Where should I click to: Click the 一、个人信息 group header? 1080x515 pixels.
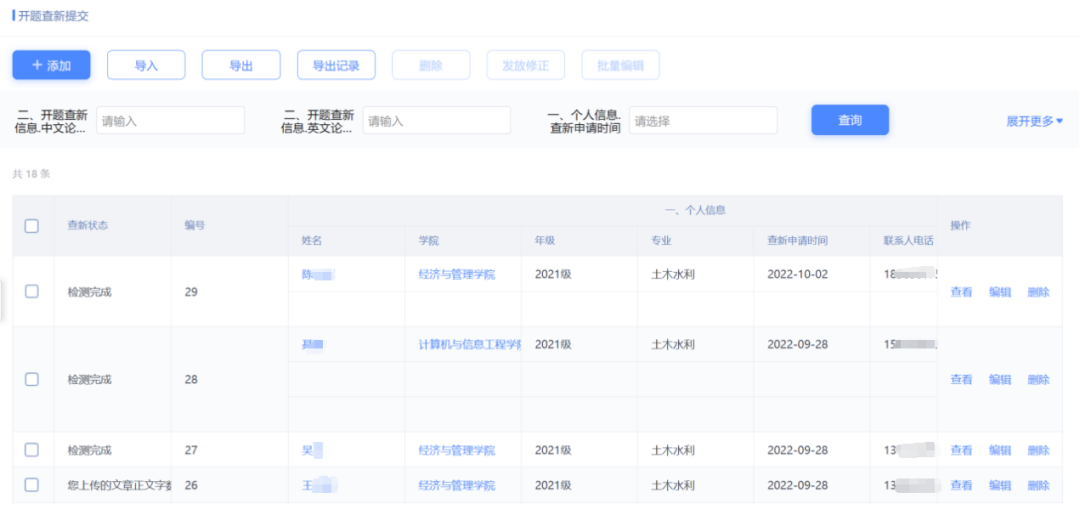click(x=695, y=210)
